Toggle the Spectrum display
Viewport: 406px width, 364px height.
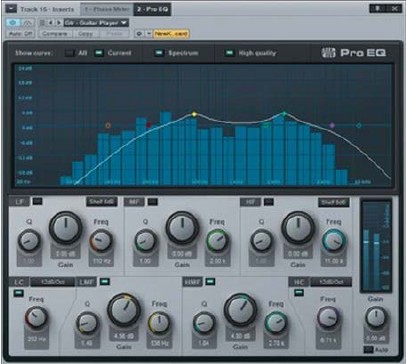[159, 53]
